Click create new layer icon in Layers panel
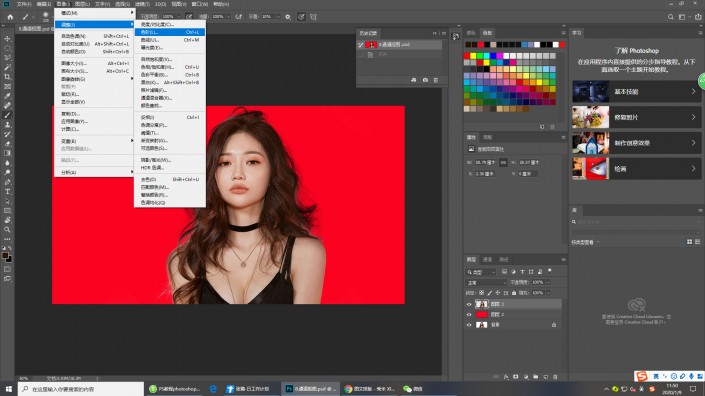The width and height of the screenshot is (705, 396). (x=545, y=377)
